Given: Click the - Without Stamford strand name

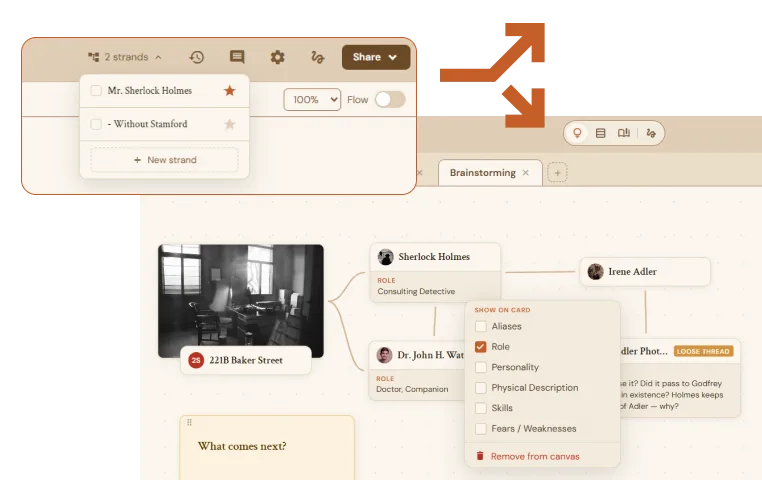Looking at the screenshot, I should pyautogui.click(x=147, y=124).
